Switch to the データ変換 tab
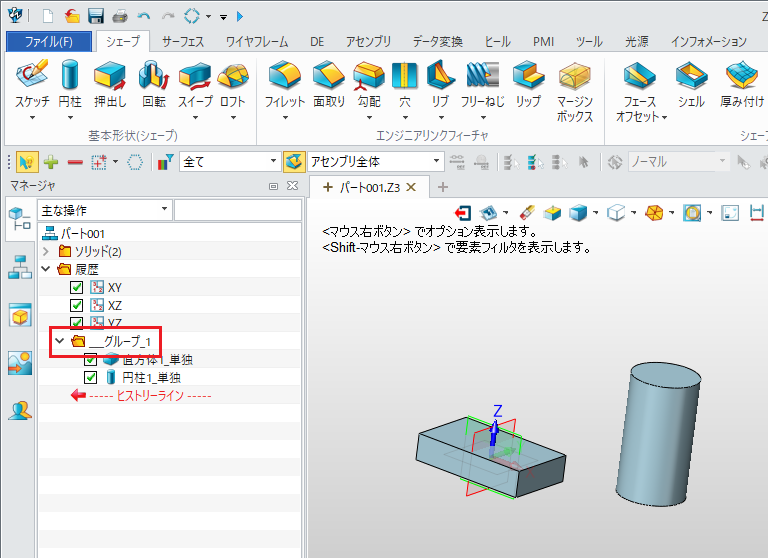 point(437,42)
